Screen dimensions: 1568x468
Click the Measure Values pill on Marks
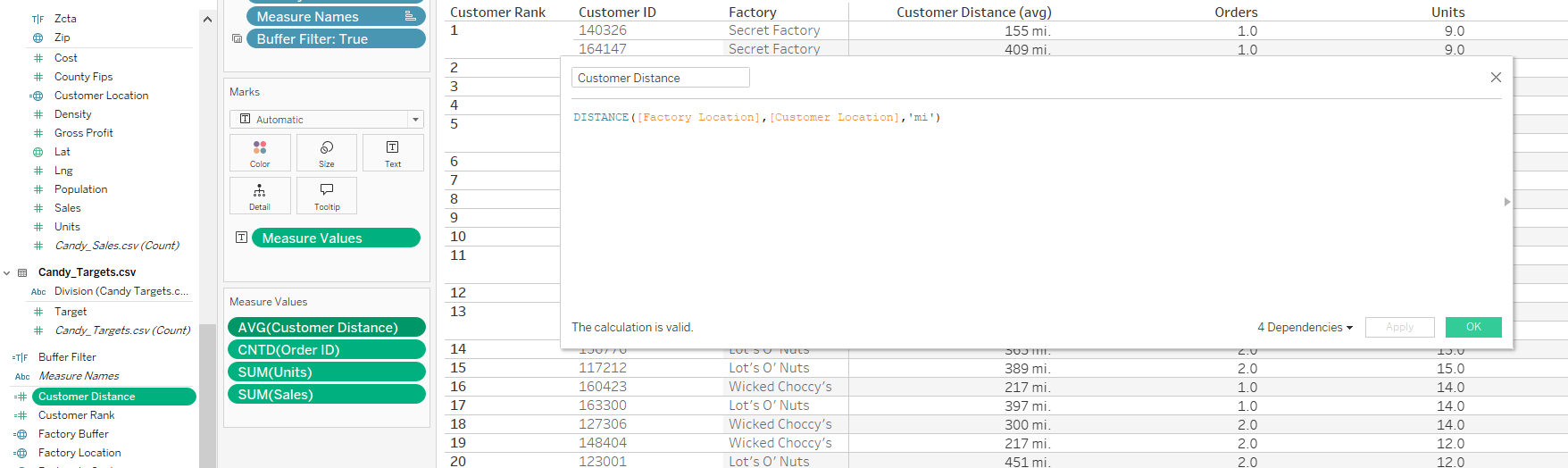tap(336, 238)
